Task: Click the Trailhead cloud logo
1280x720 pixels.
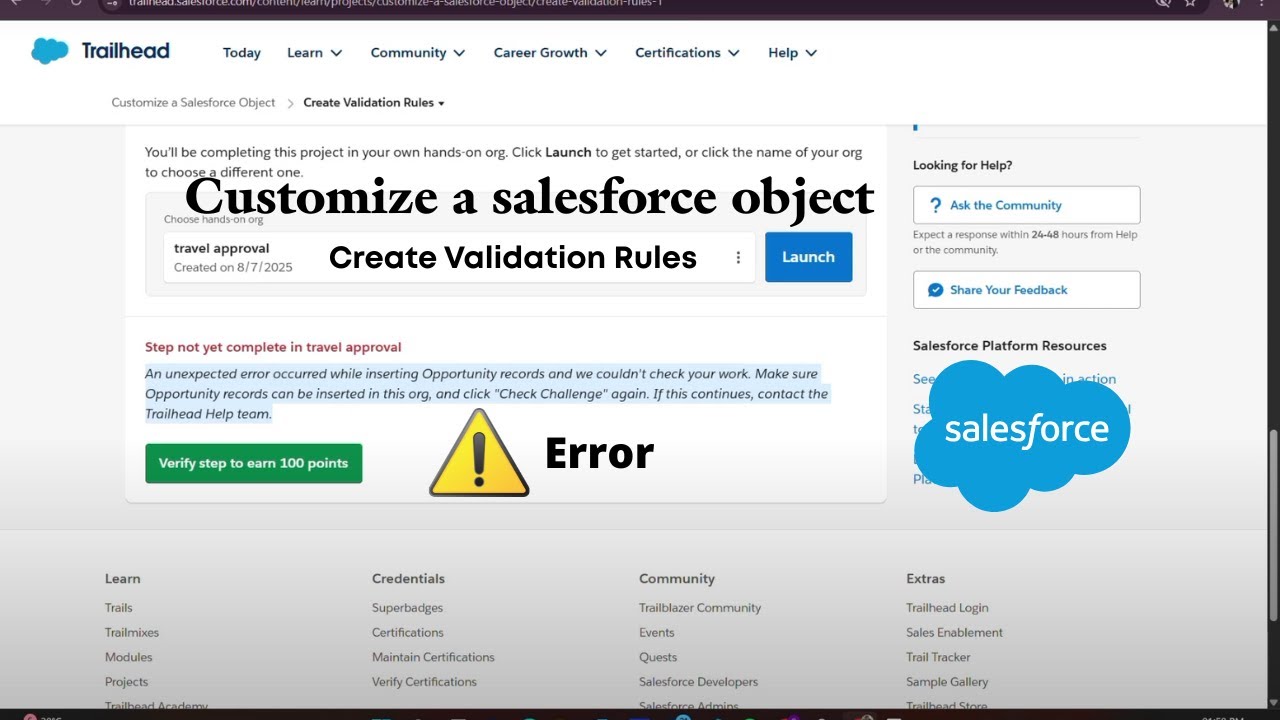Action: (x=49, y=51)
